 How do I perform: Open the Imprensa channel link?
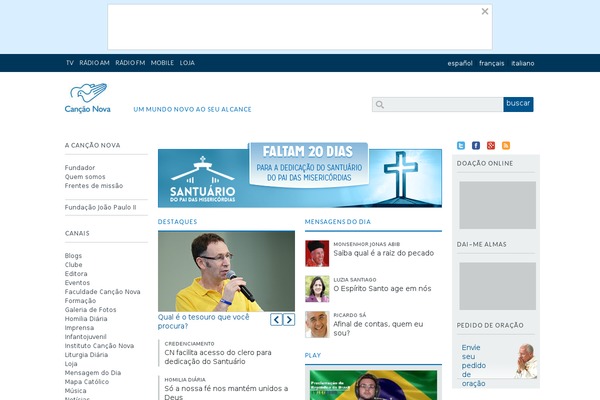79,328
